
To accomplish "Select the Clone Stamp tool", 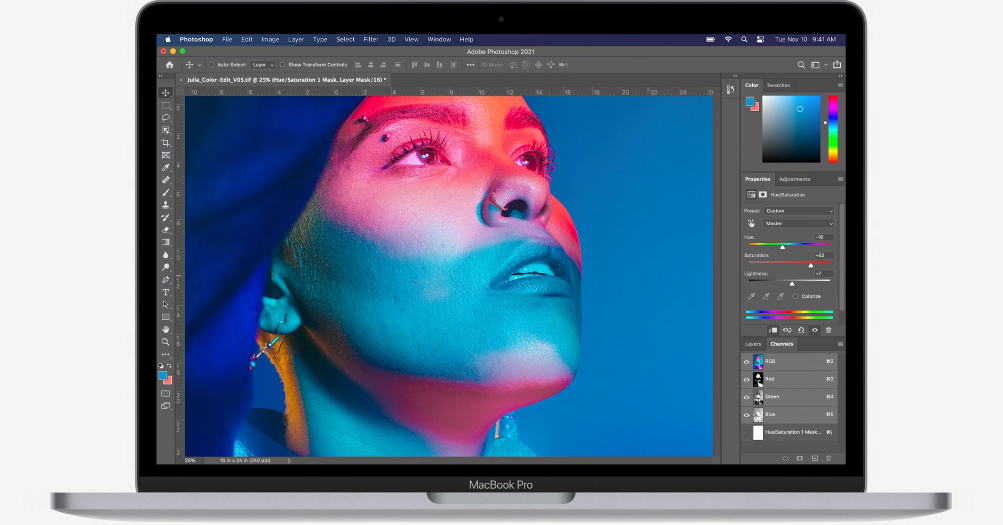I will (166, 205).
